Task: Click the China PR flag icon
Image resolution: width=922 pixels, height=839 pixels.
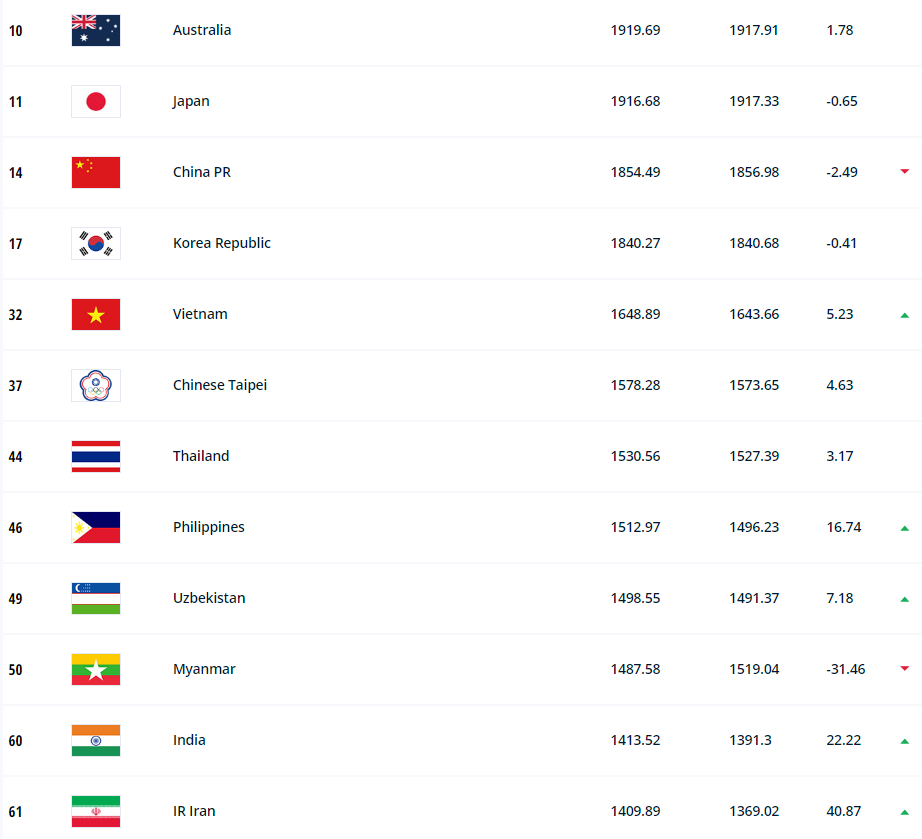Action: [x=96, y=172]
